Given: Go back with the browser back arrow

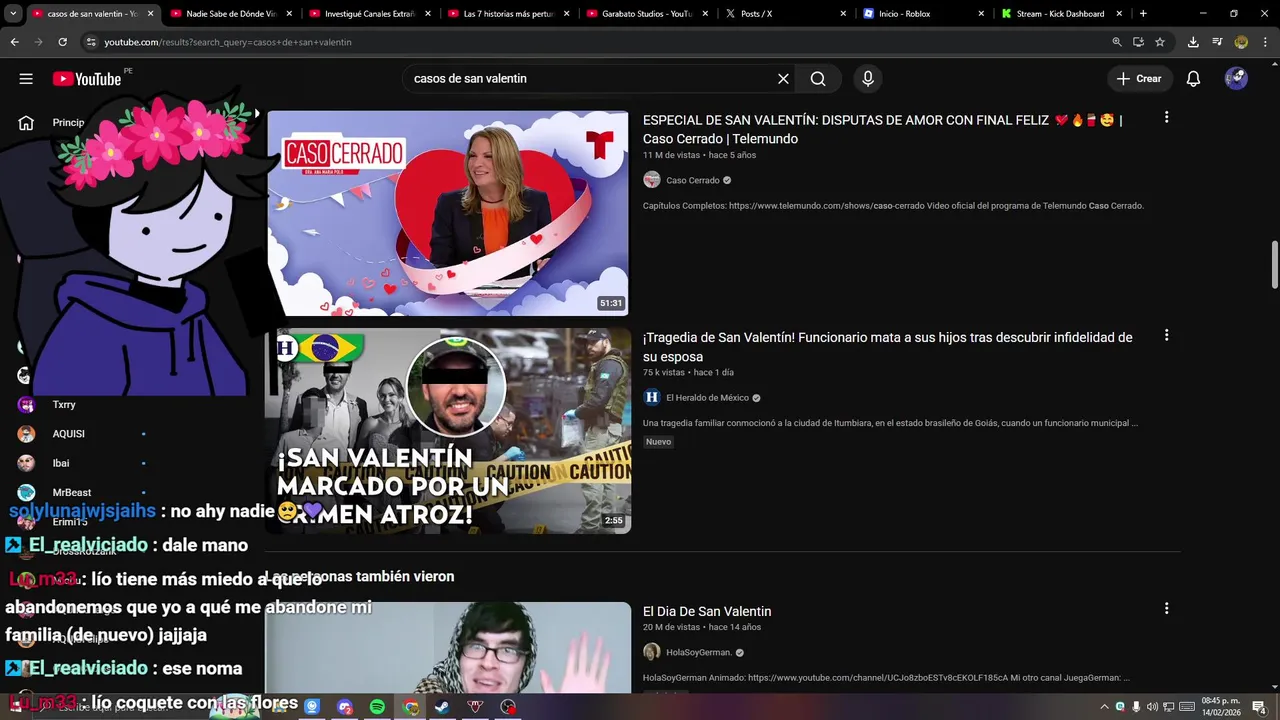Looking at the screenshot, I should (x=14, y=42).
